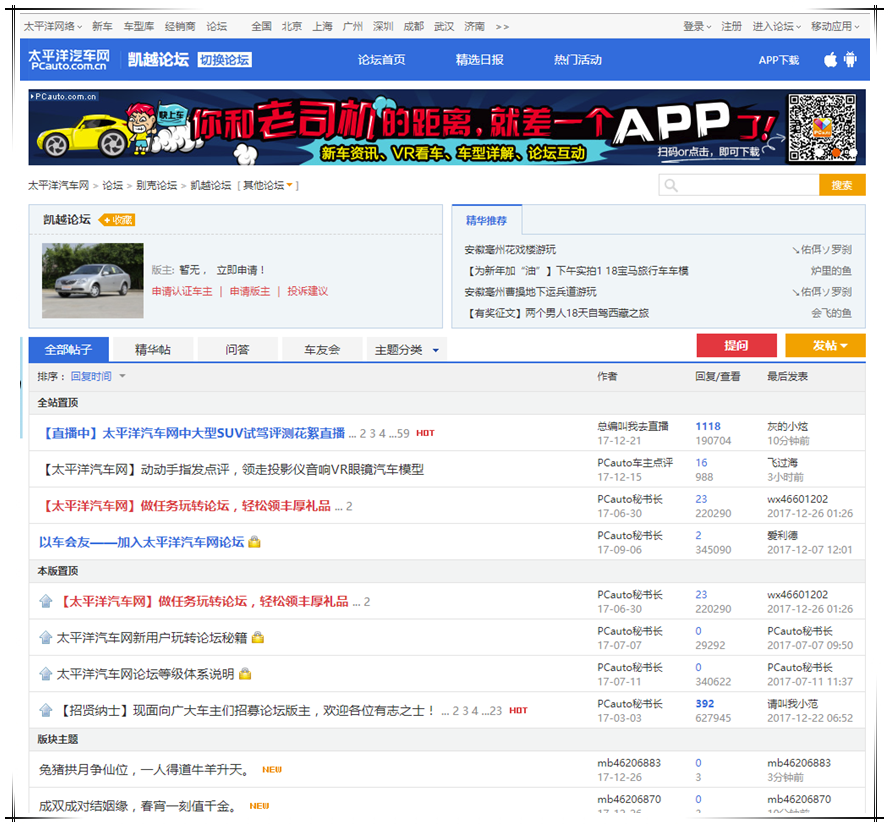Click pin arrow icon beside 新用户玩转论坛秘籍
Image resolution: width=889 pixels, height=827 pixels.
46,638
